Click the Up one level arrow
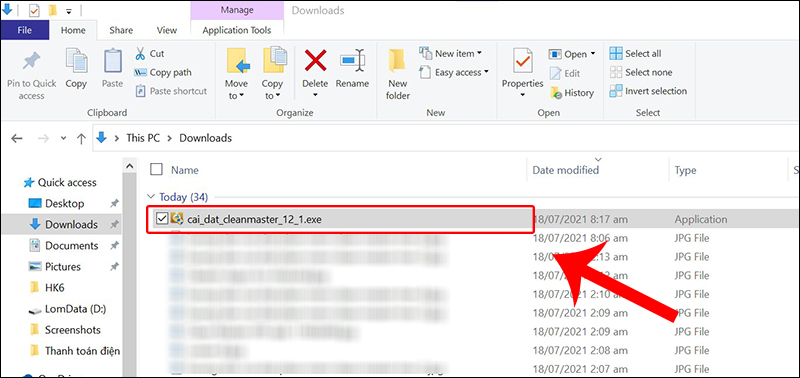 (x=81, y=138)
